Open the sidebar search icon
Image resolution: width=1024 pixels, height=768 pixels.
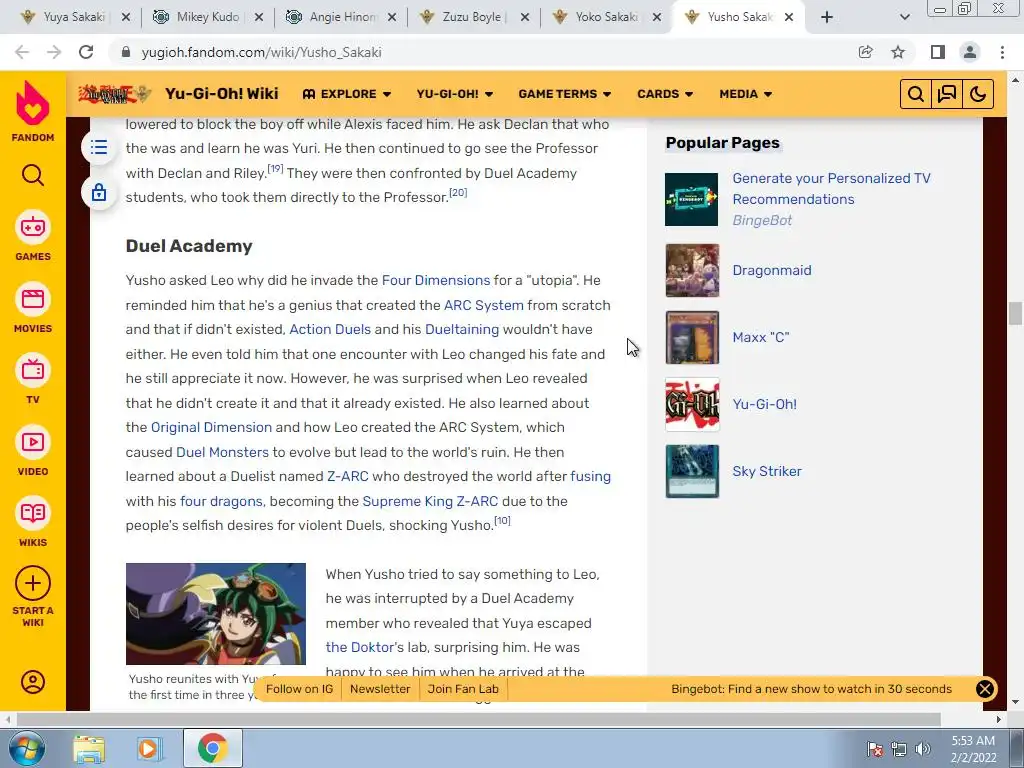point(33,175)
